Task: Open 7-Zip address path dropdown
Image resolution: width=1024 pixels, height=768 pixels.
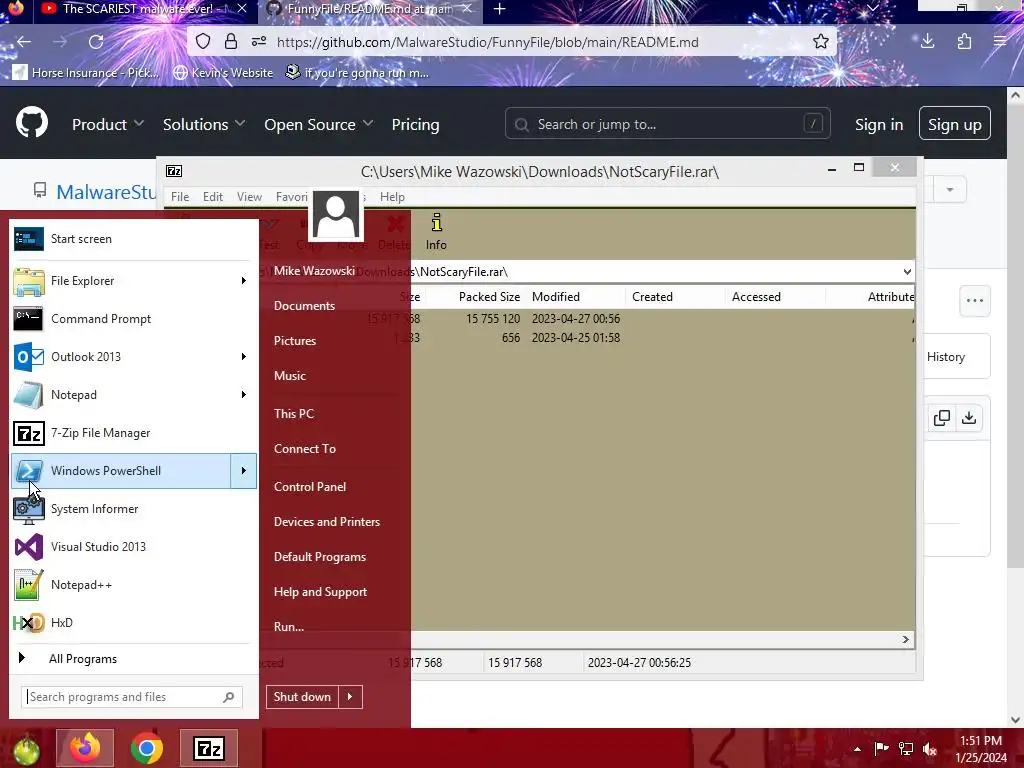Action: pos(907,272)
